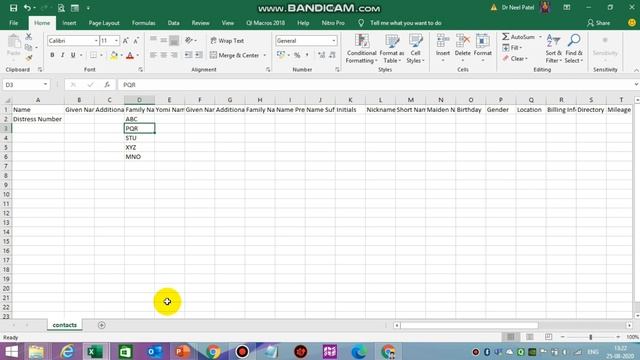Open the File tab

[13, 23]
